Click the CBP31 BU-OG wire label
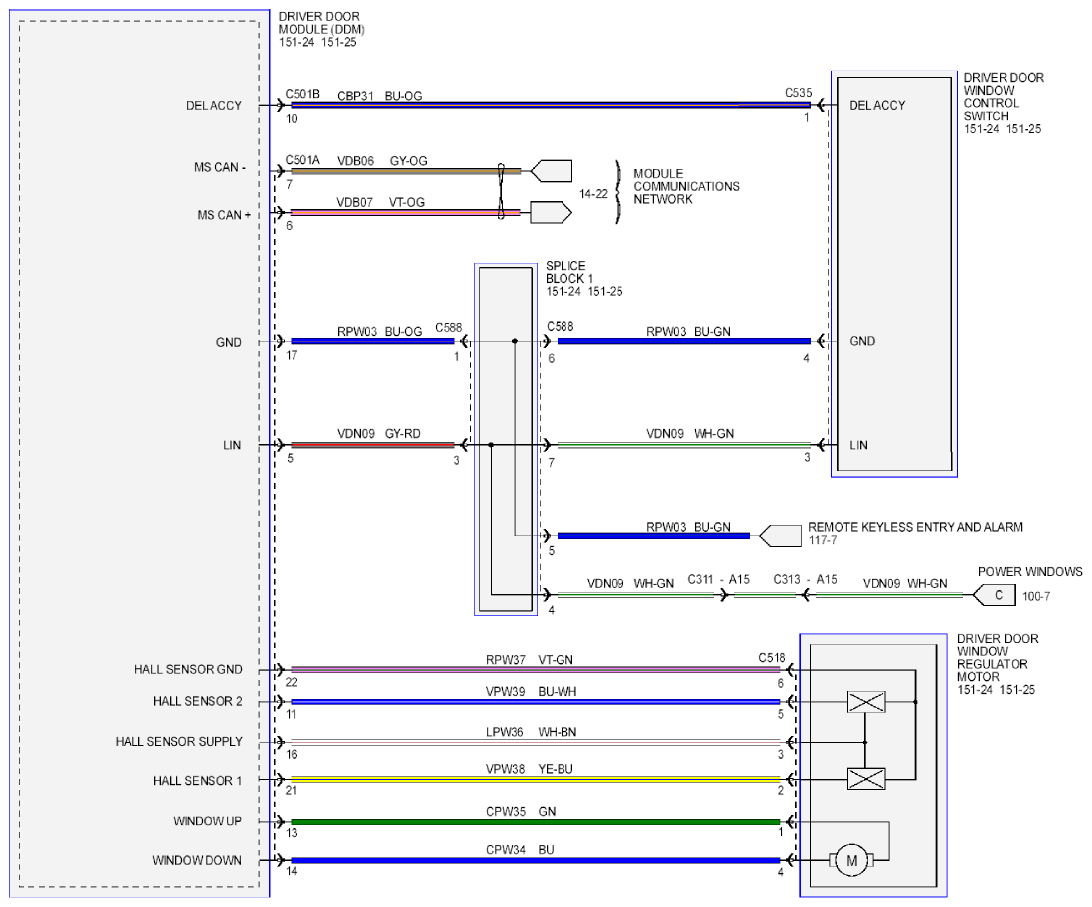Screen dimensions: 1092x907 (x=380, y=96)
